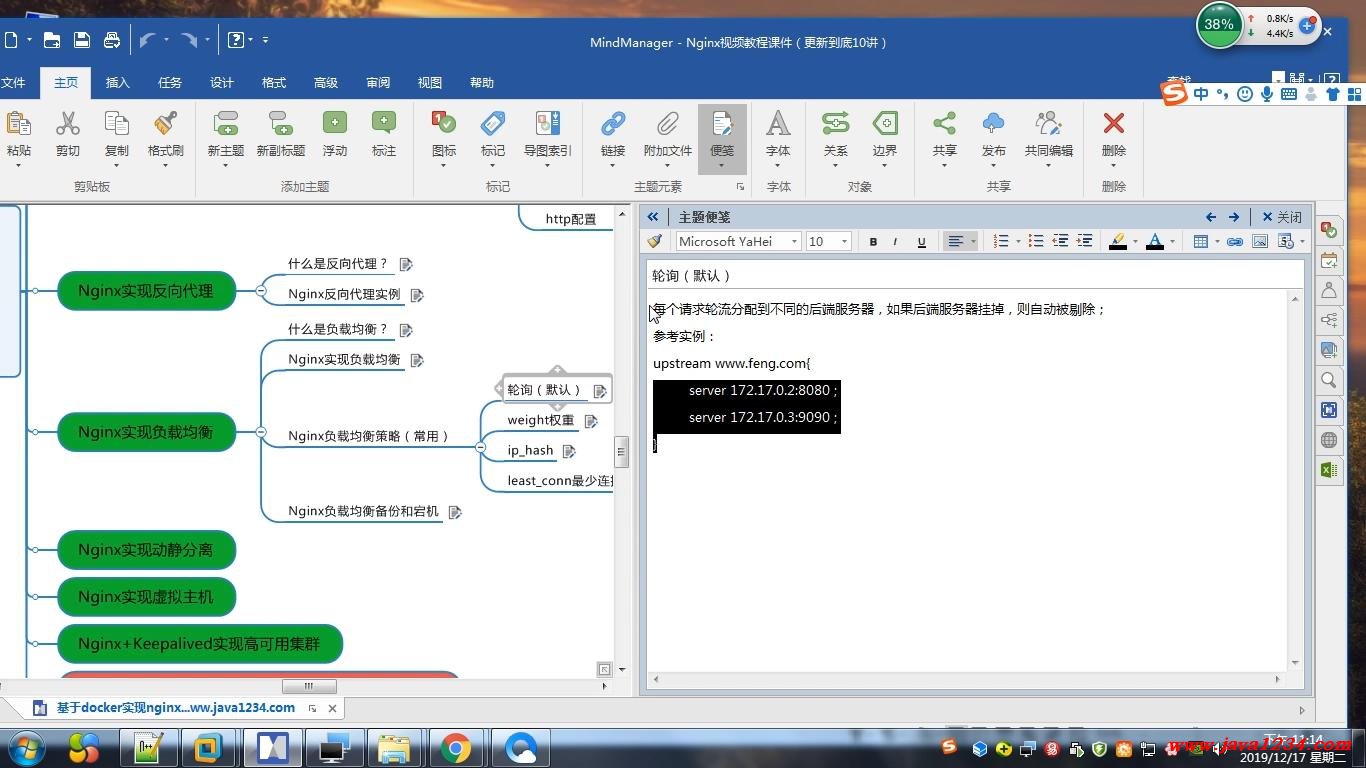
Task: Insert a hyperlink in the notes toolbar
Action: click(1235, 241)
